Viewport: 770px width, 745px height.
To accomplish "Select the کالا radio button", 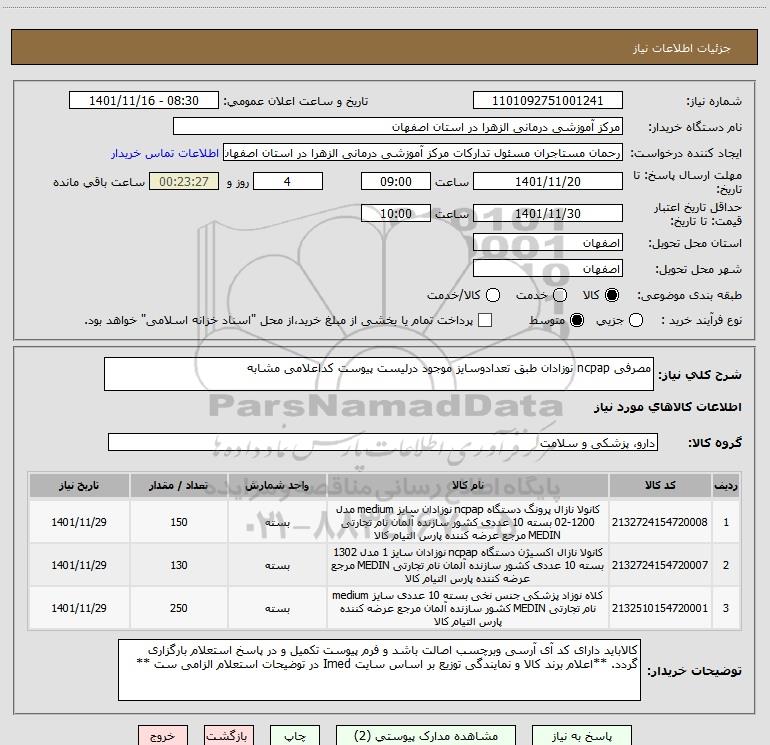I will point(612,295).
